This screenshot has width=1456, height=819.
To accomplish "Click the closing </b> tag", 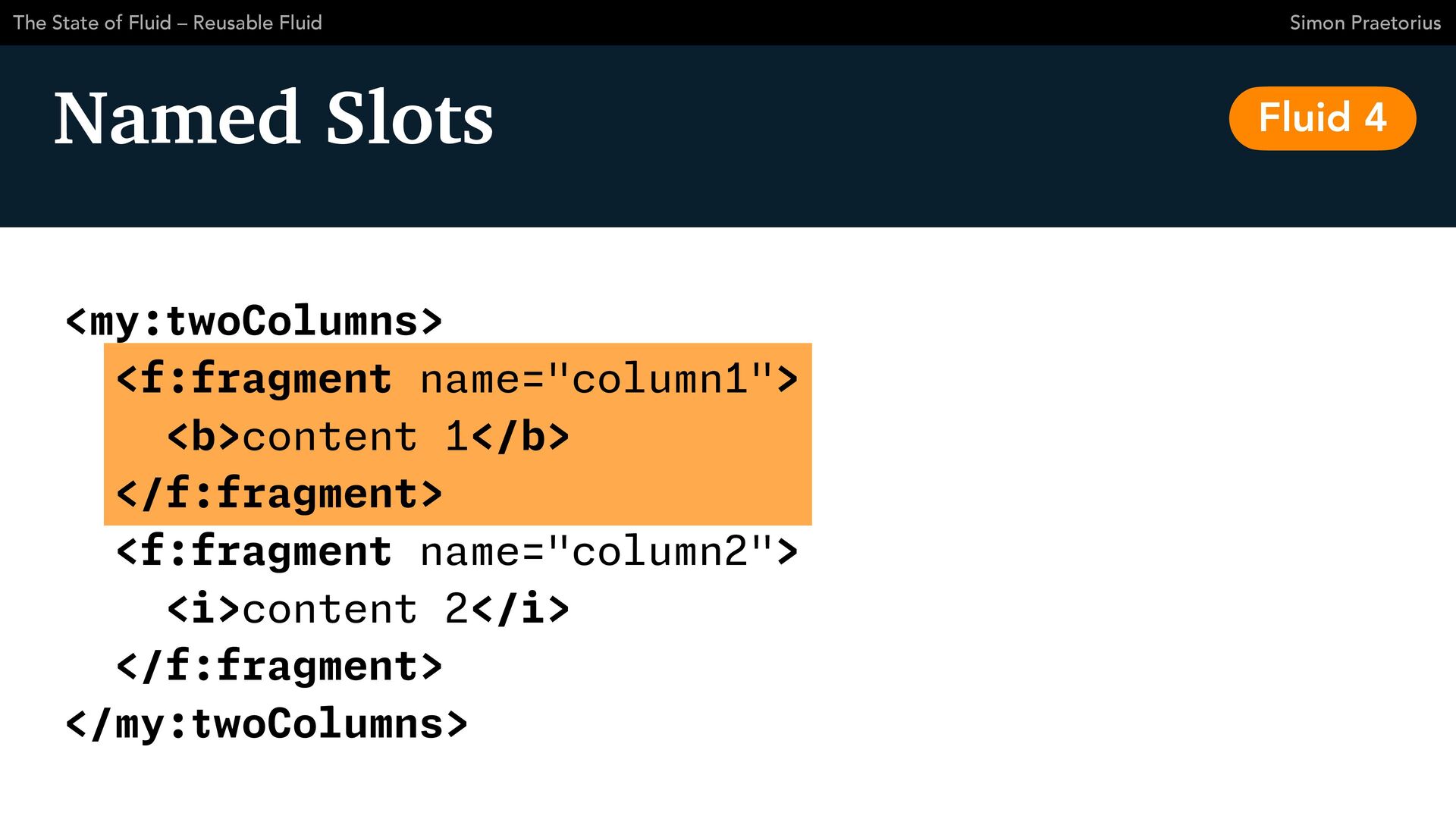I will point(520,436).
